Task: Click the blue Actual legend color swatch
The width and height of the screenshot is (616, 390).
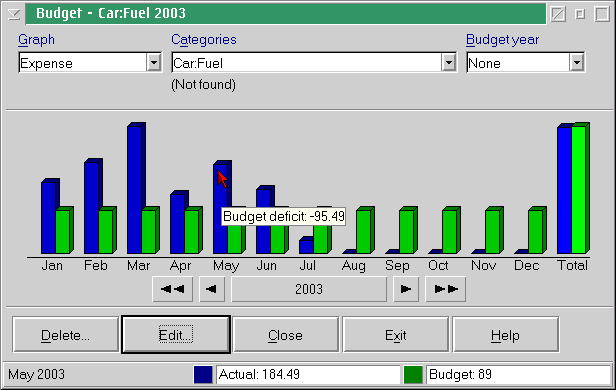Action: tap(203, 374)
